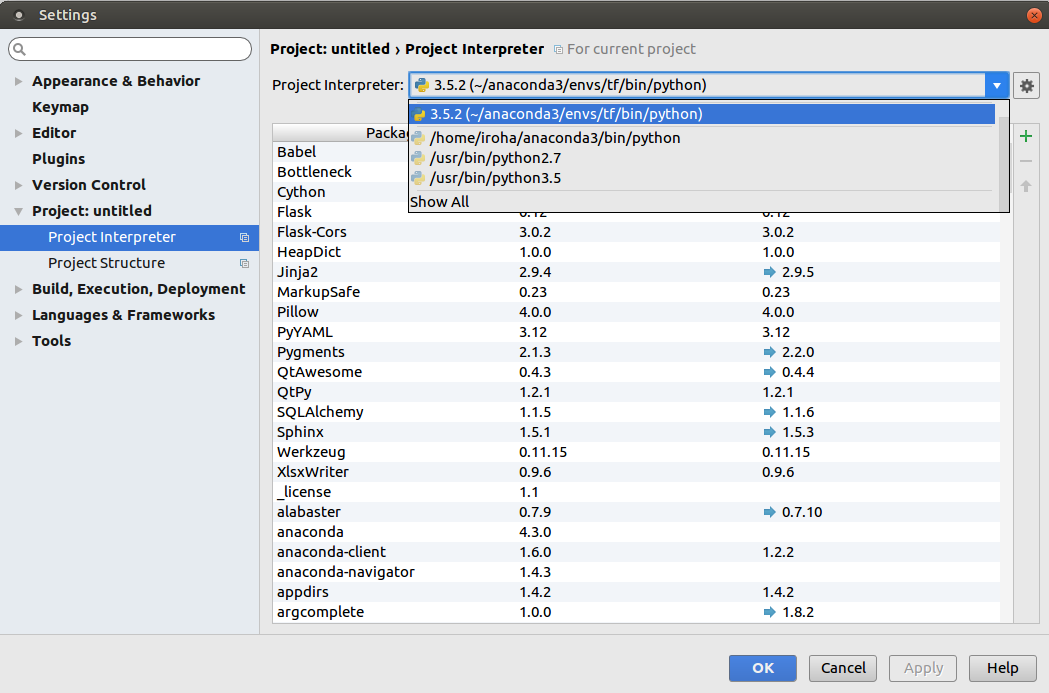Click update arrow for argcomplete 1.8.2
The image size is (1049, 693).
pos(769,613)
